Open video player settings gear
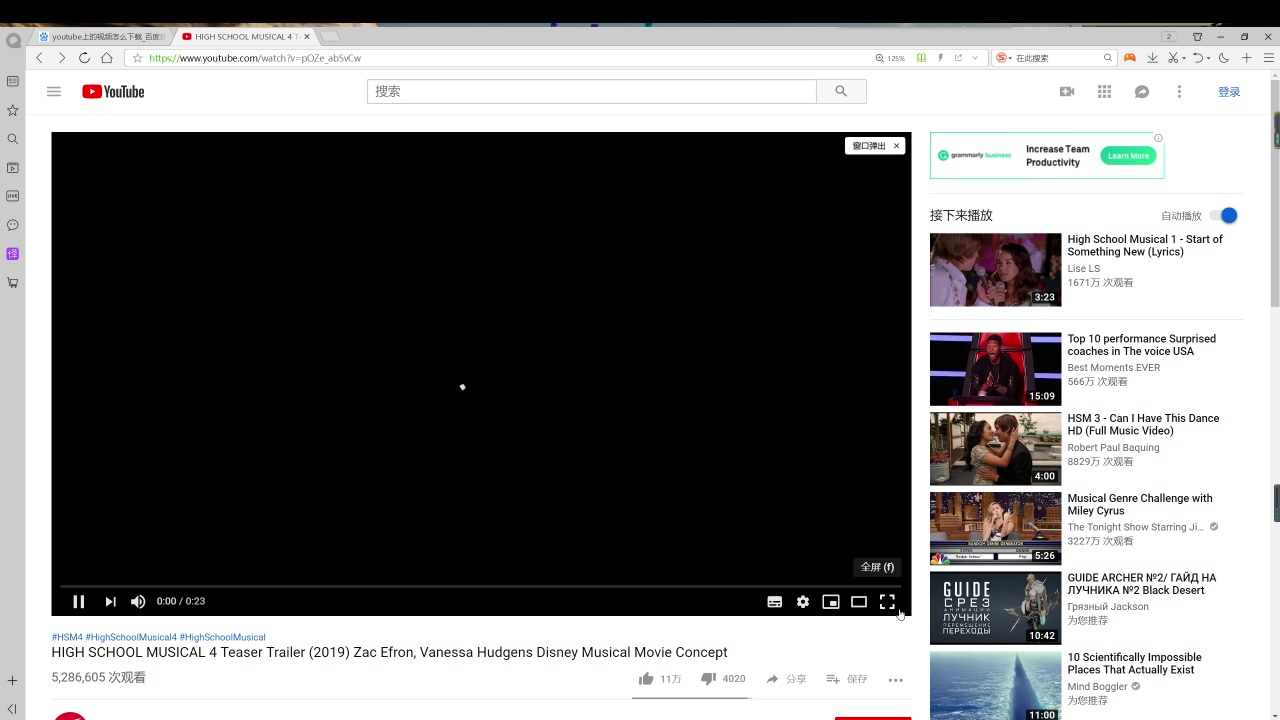The width and height of the screenshot is (1280, 720). [802, 601]
